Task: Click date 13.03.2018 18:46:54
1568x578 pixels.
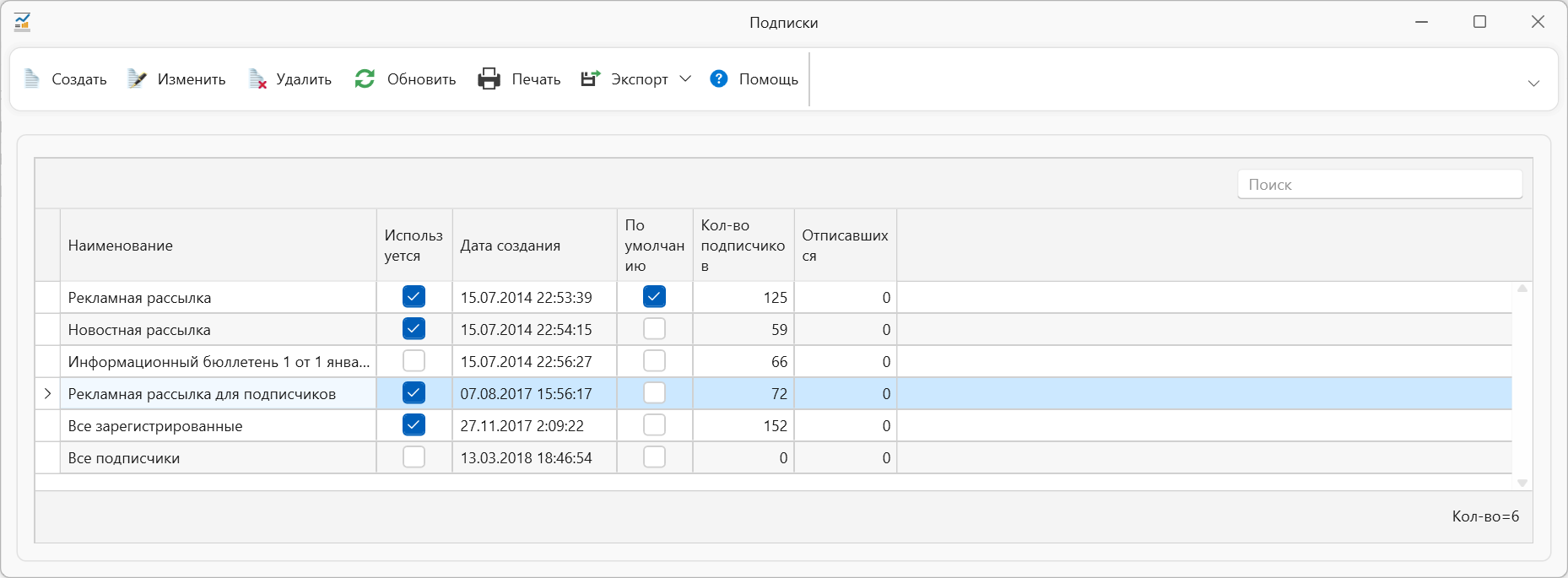Action: click(x=526, y=458)
